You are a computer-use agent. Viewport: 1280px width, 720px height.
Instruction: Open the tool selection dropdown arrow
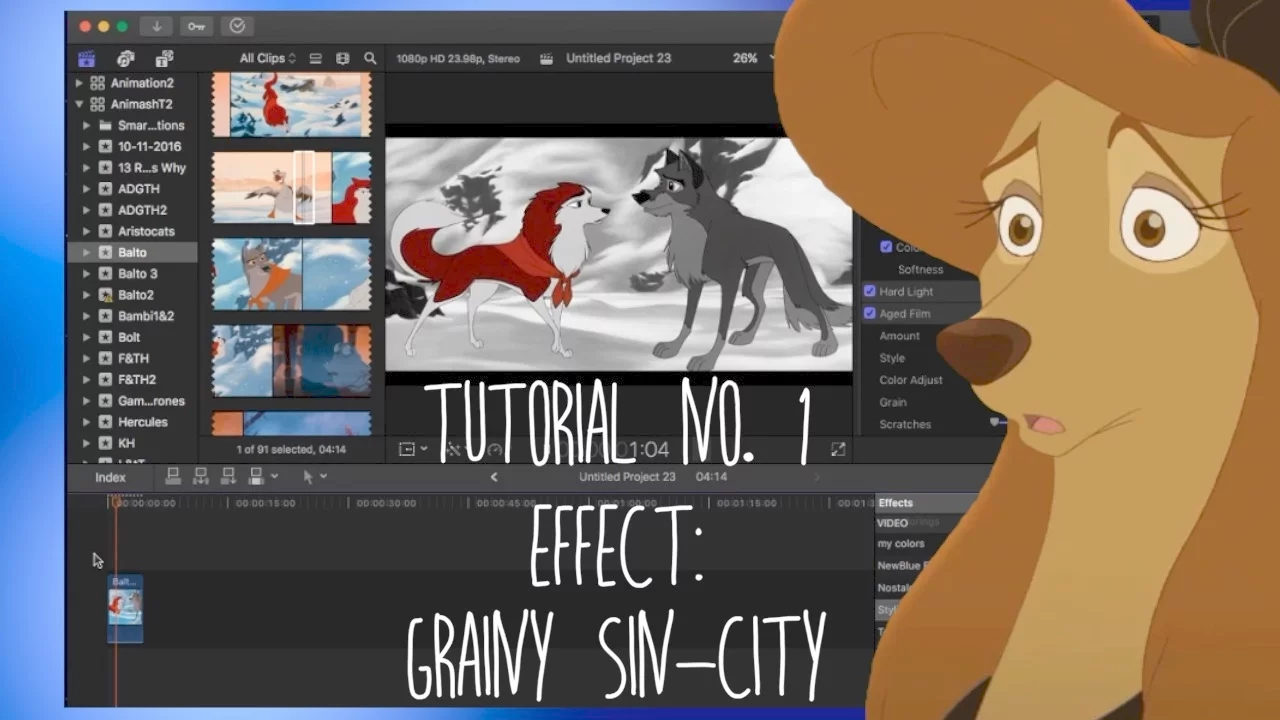tap(323, 477)
